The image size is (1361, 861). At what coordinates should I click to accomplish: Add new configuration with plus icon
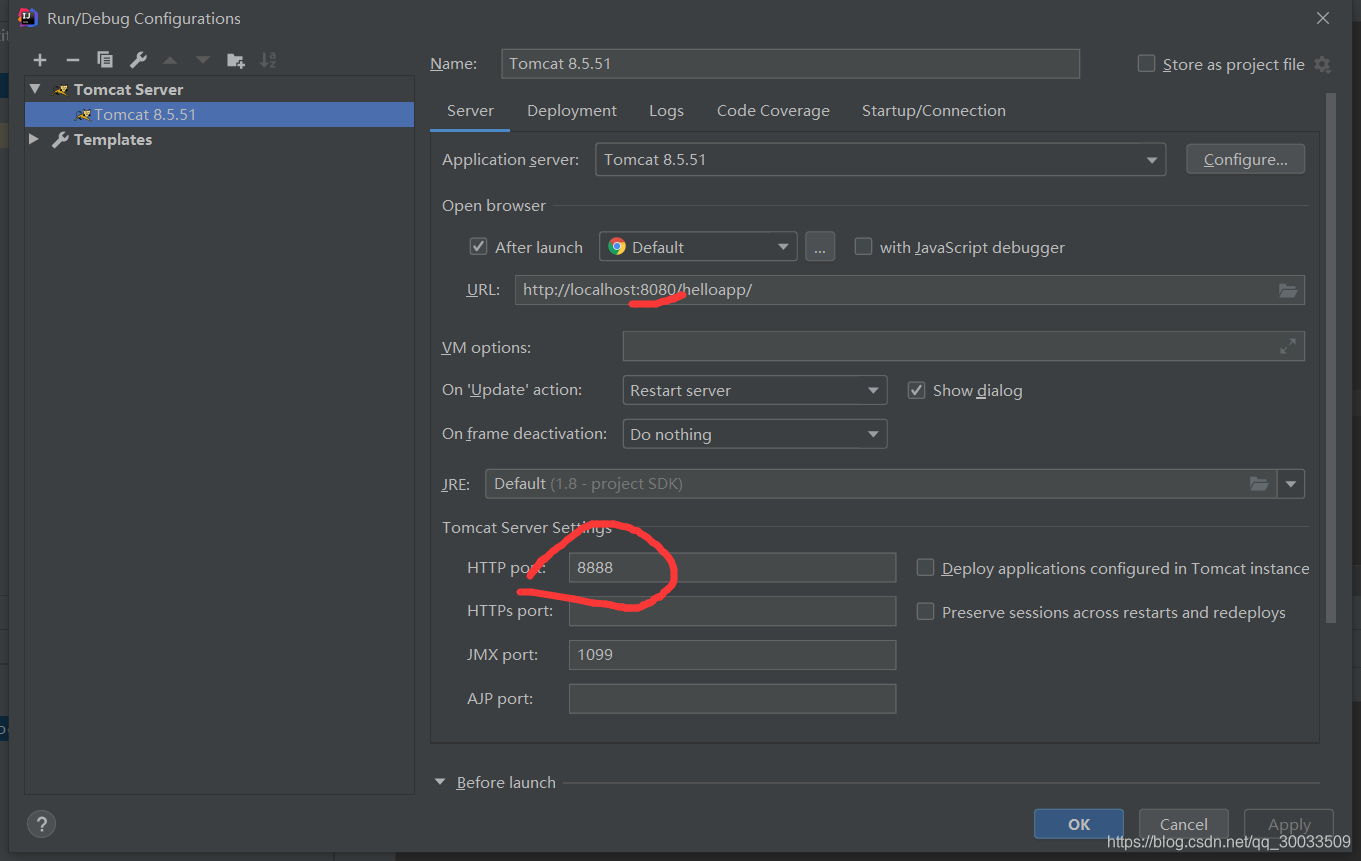click(40, 60)
